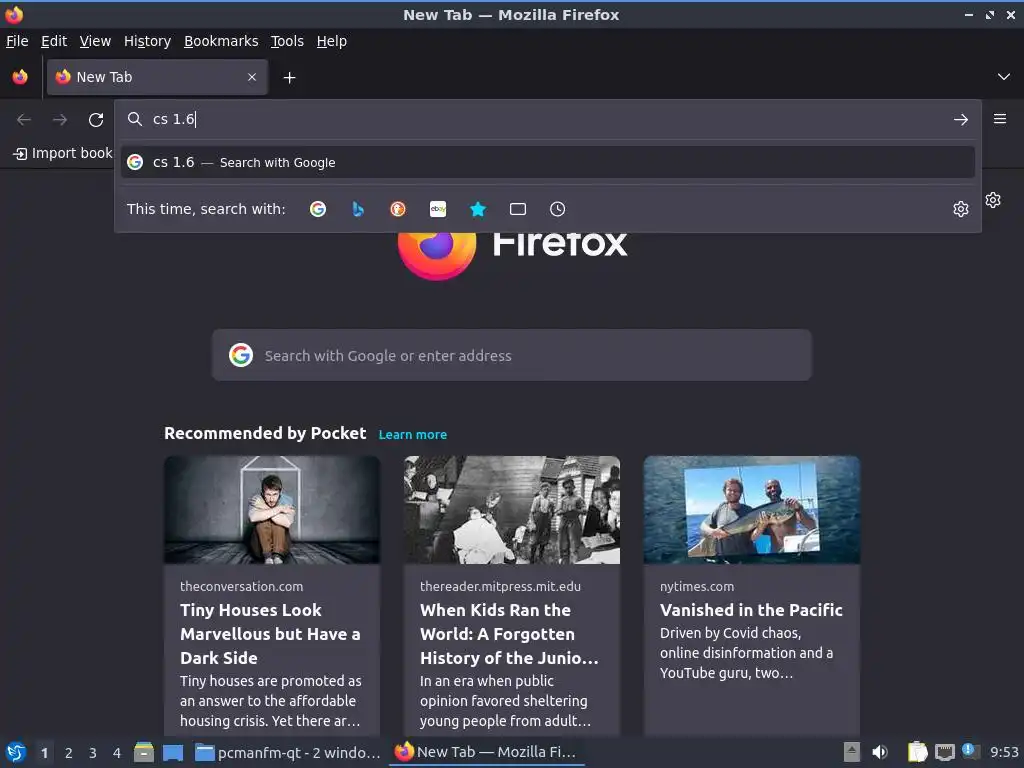The width and height of the screenshot is (1024, 768).
Task: Click the Go arrow in address bar
Action: [x=961, y=120]
